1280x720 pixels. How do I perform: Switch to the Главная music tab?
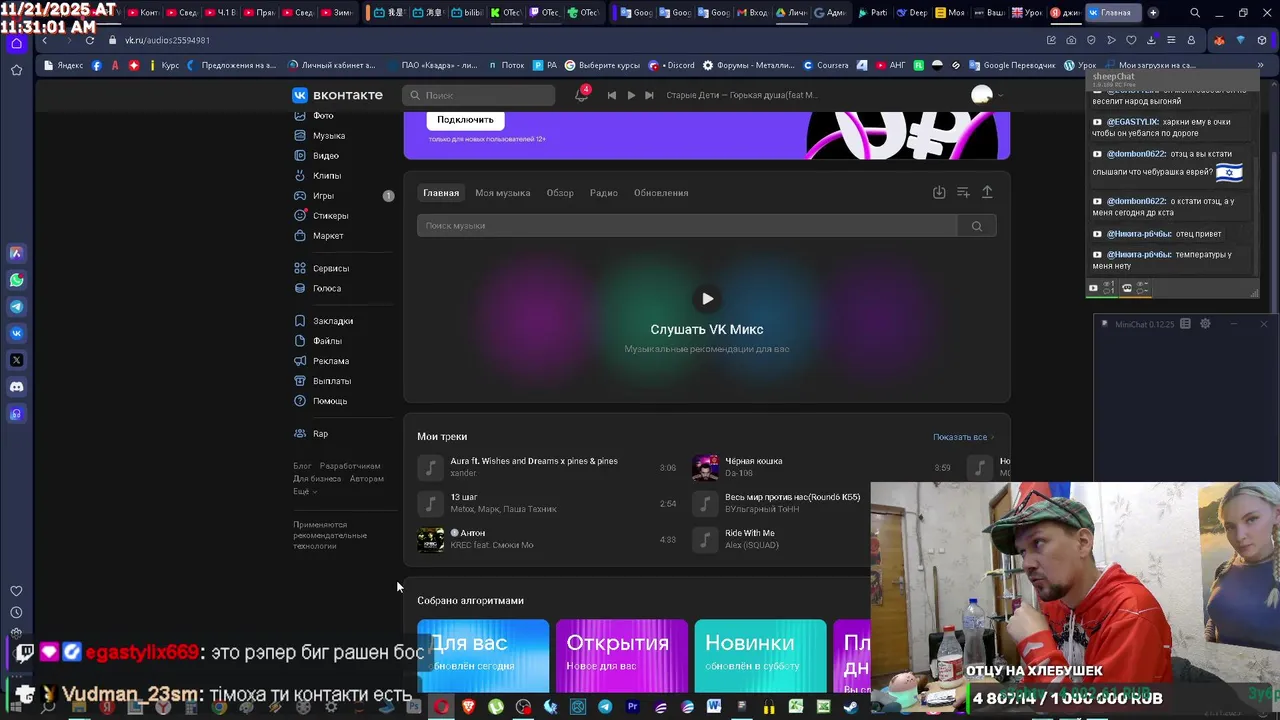pyautogui.click(x=441, y=193)
